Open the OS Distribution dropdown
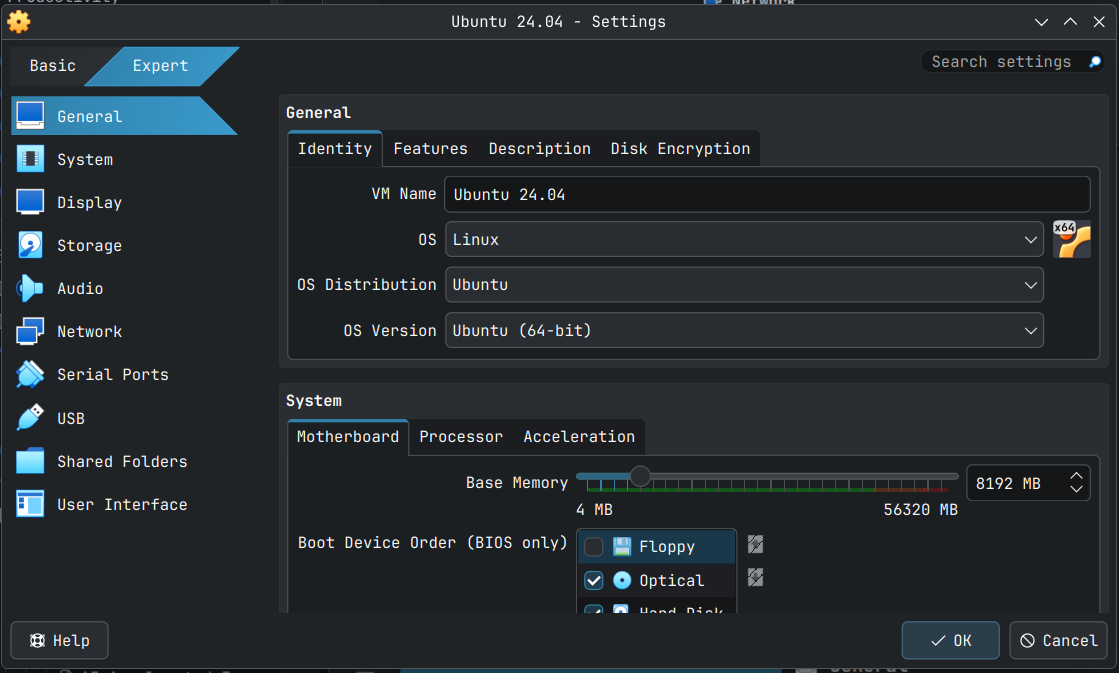This screenshot has height=673, width=1119. click(744, 285)
